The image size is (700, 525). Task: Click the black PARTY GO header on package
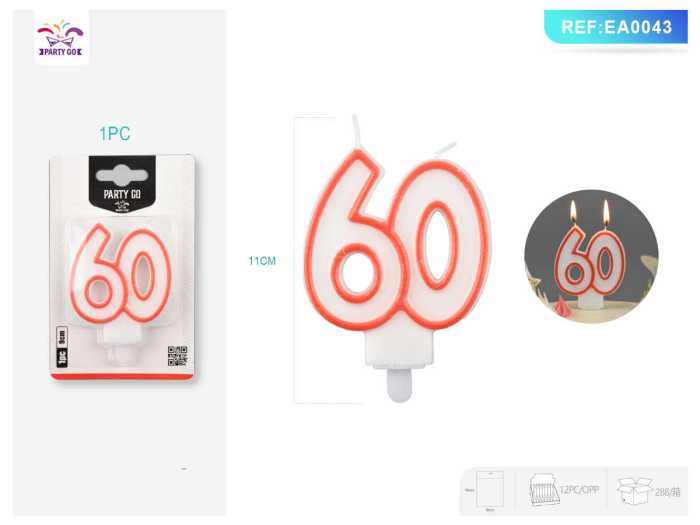(122, 182)
